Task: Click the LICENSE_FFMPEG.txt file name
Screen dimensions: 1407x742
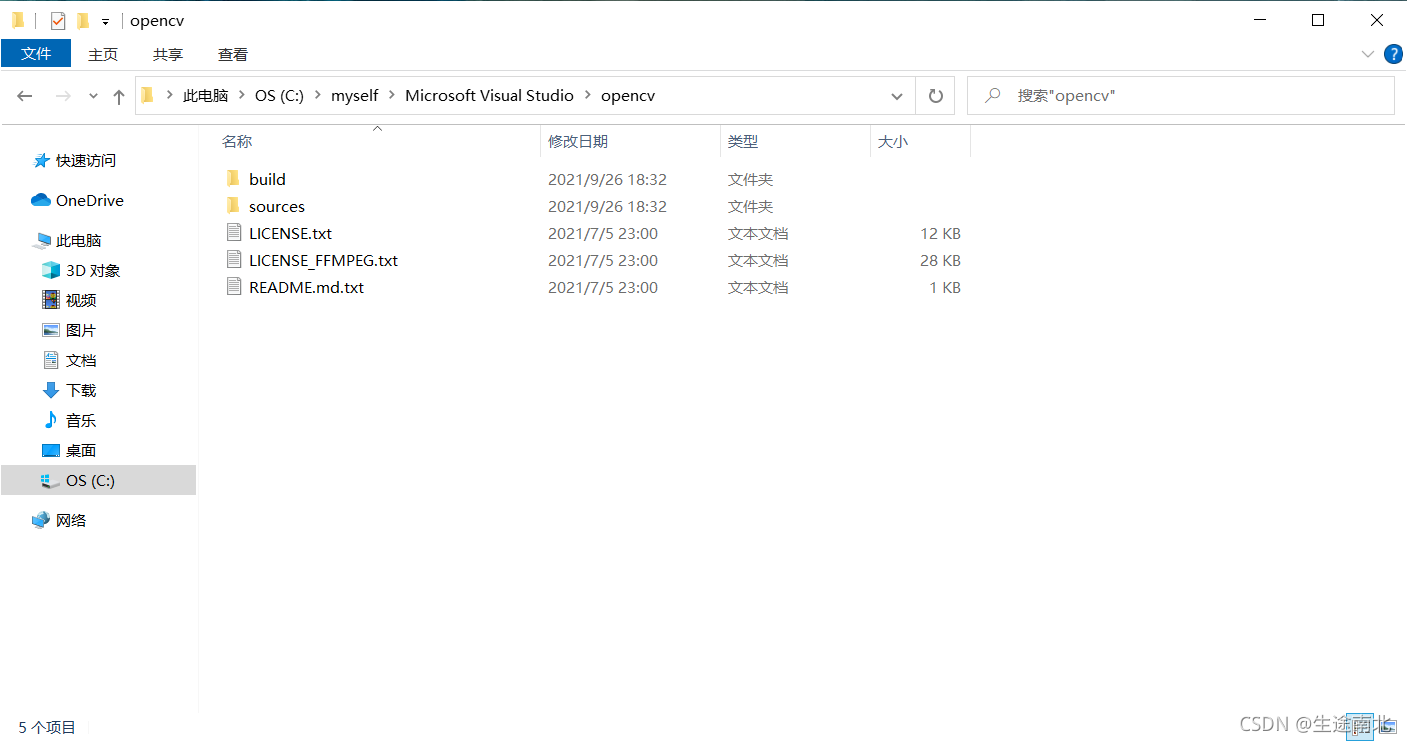Action: (x=323, y=260)
